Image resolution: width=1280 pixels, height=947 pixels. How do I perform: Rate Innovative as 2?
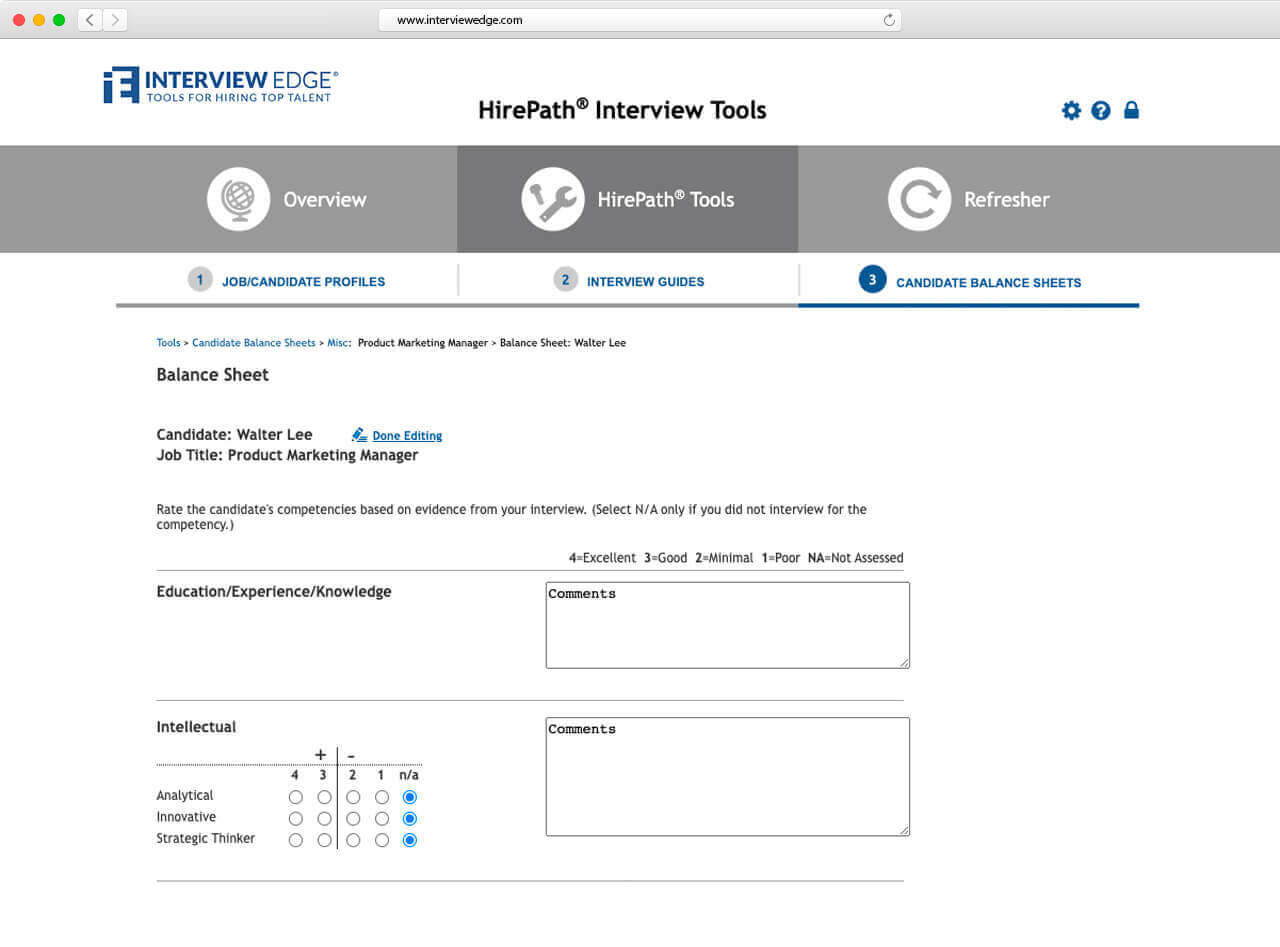point(353,819)
